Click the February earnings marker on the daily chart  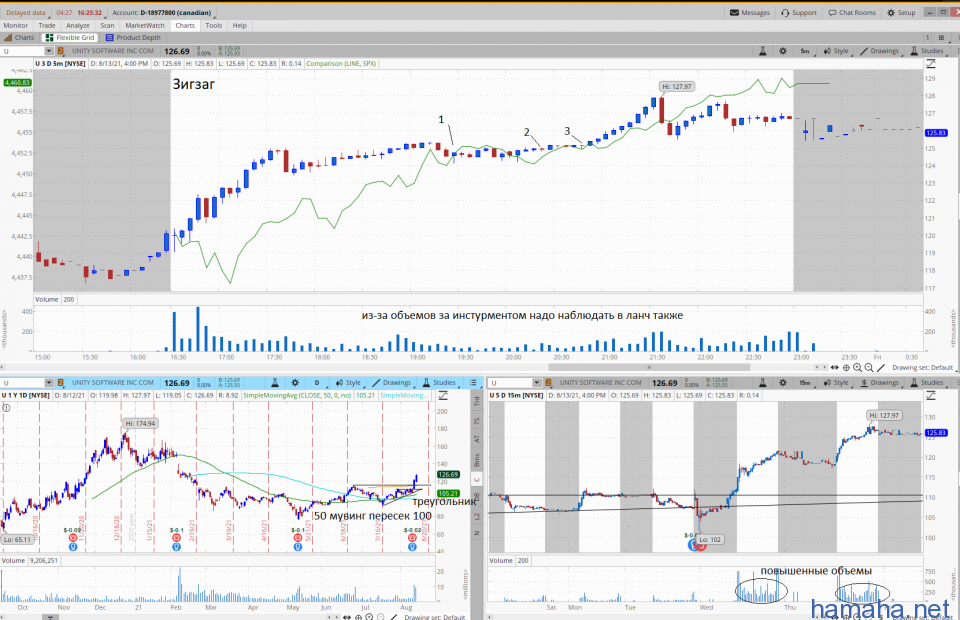[x=176, y=538]
